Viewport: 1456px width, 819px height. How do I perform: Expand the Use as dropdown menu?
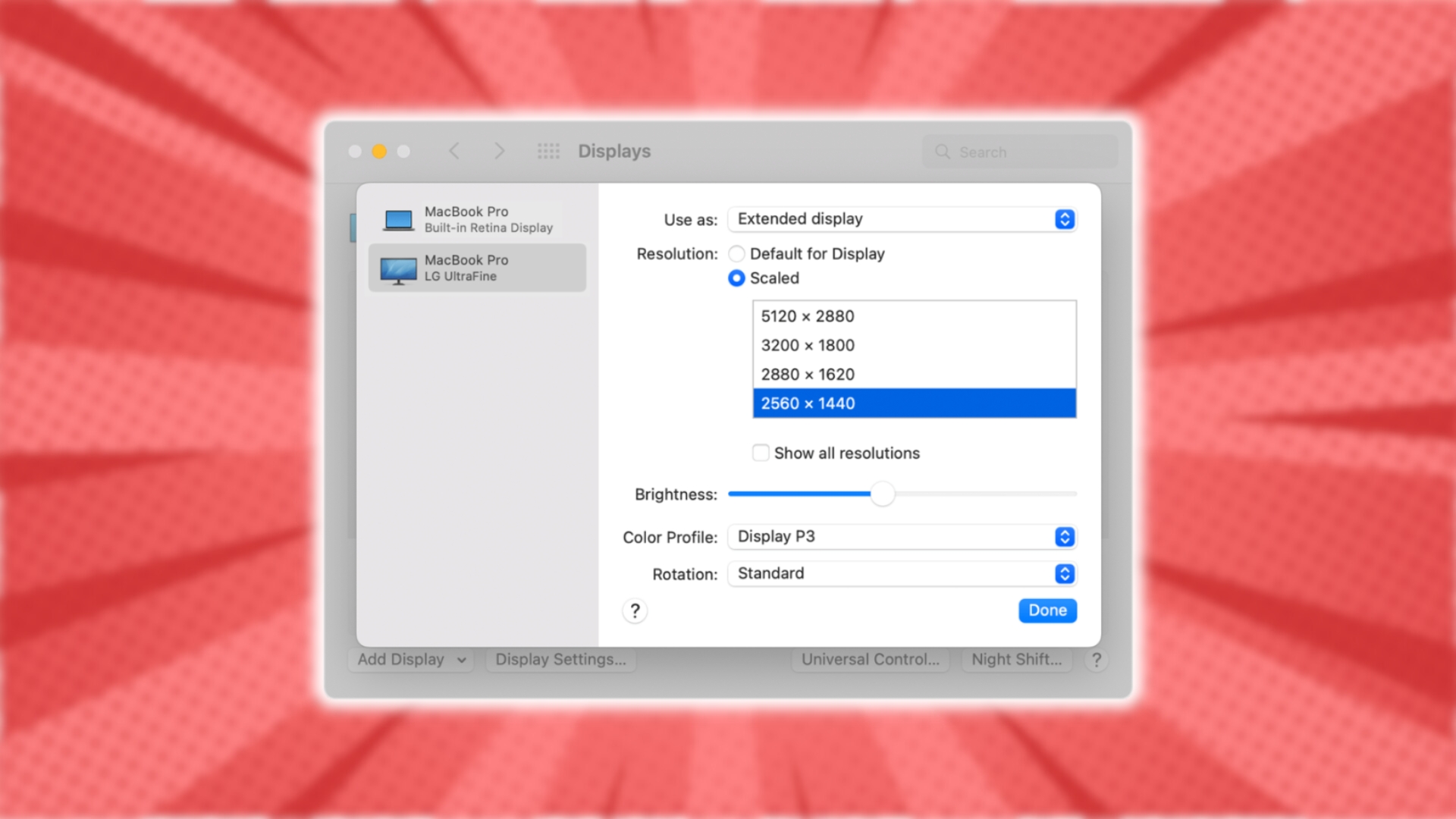(1064, 218)
